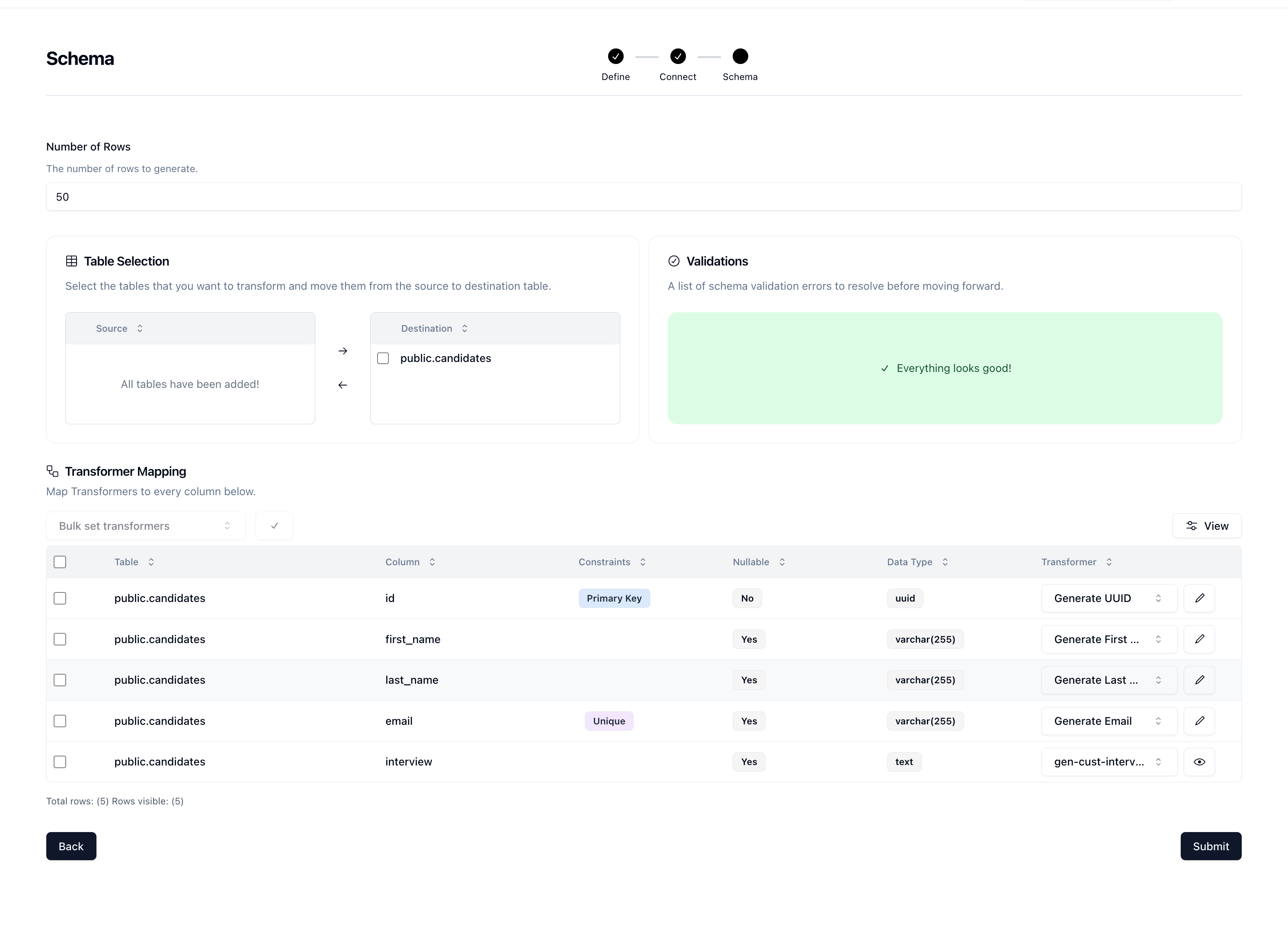Sort by Transformer column header
The width and height of the screenshot is (1288, 935).
[x=1077, y=562]
